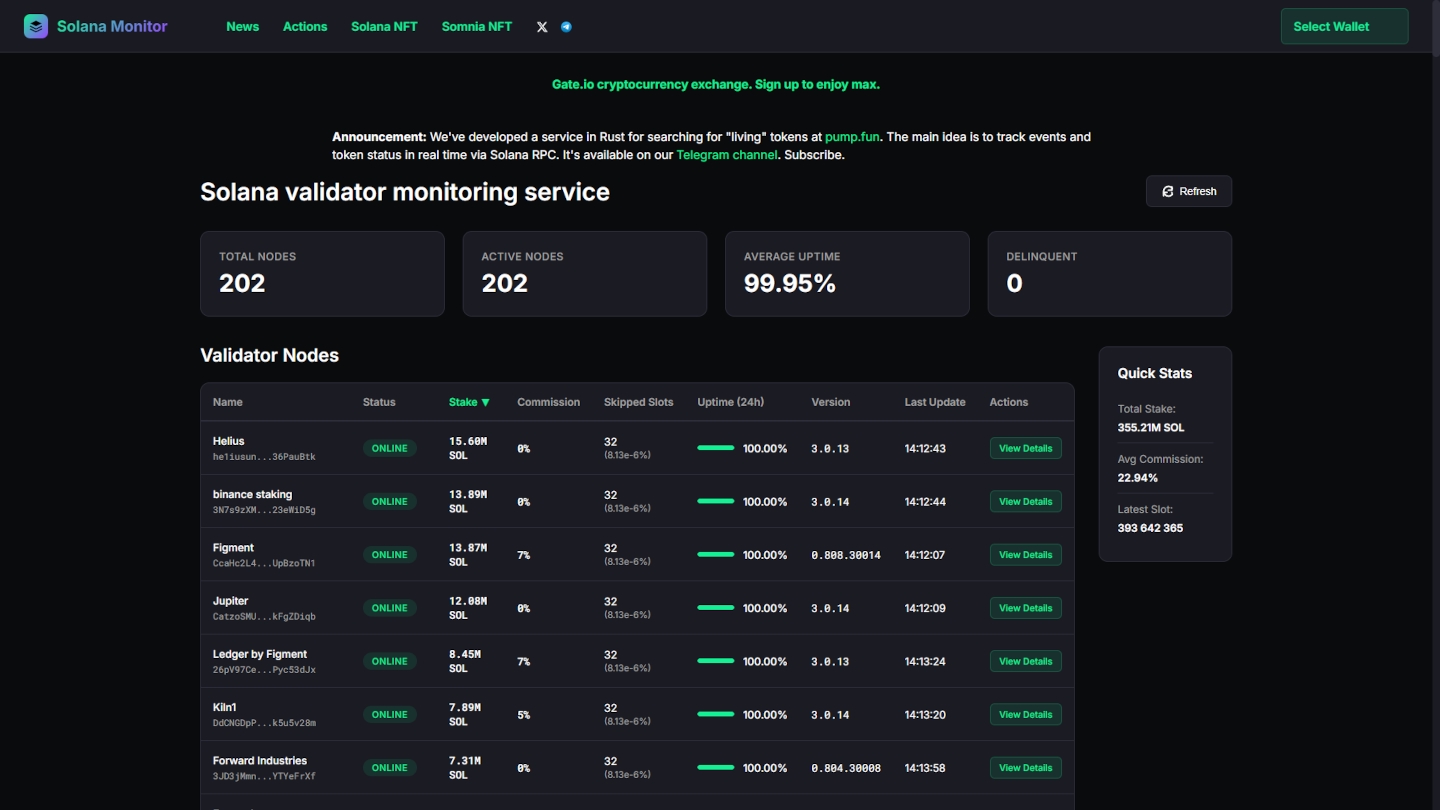Open the Telegram channel link
Image resolution: width=1440 pixels, height=810 pixels.
[x=727, y=155]
